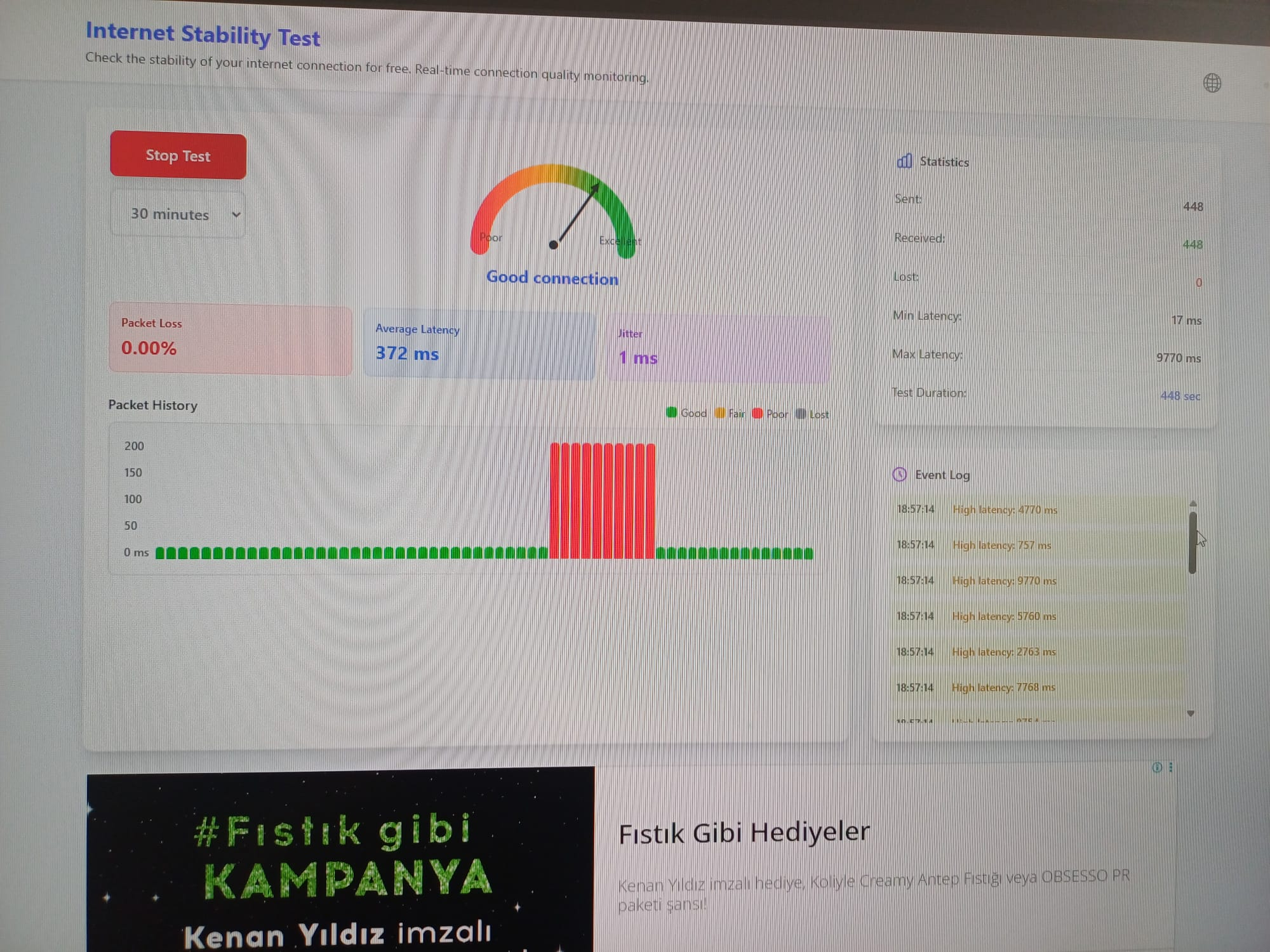Click the Internet Stability Test title
This screenshot has height=952, width=1270.
[x=203, y=34]
